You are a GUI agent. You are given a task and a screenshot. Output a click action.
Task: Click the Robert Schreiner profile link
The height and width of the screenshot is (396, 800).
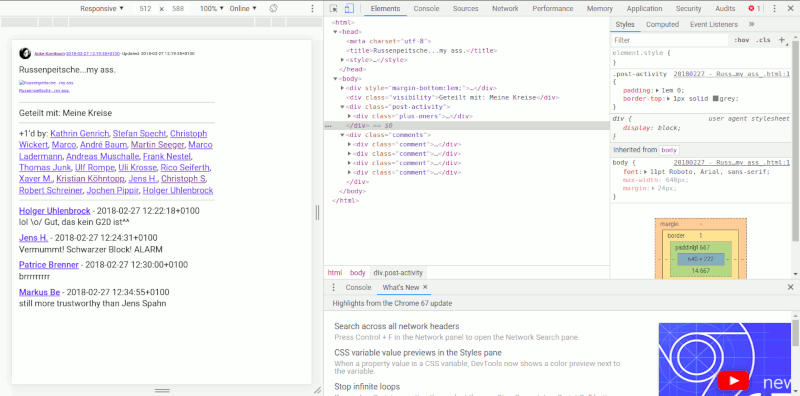pyautogui.click(x=51, y=190)
